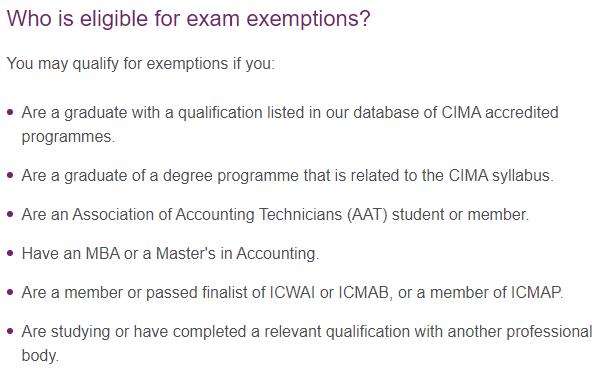
Task: Click the "You may qualify for exemptions" intro sentence
Action: click(x=140, y=64)
